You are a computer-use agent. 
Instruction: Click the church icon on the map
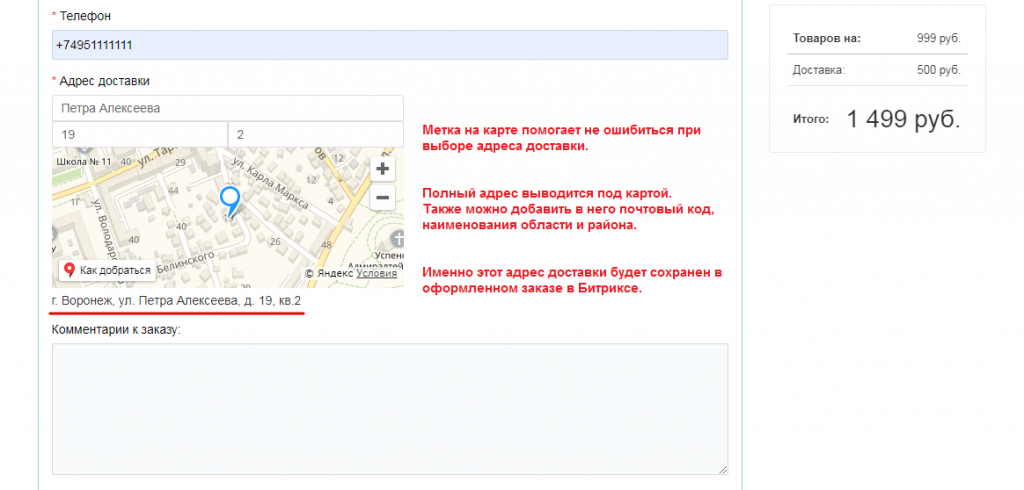[x=398, y=239]
